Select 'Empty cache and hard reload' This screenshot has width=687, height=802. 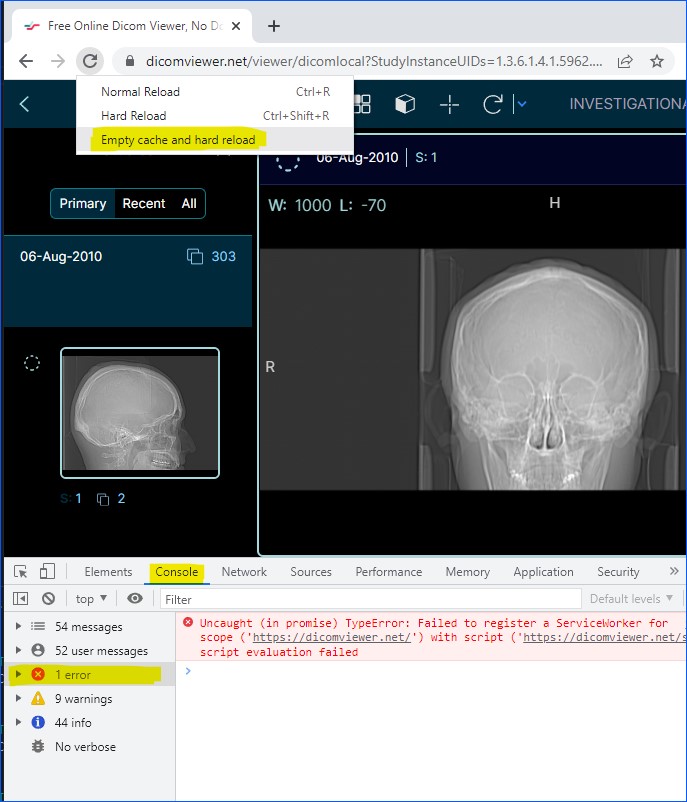tap(178, 140)
